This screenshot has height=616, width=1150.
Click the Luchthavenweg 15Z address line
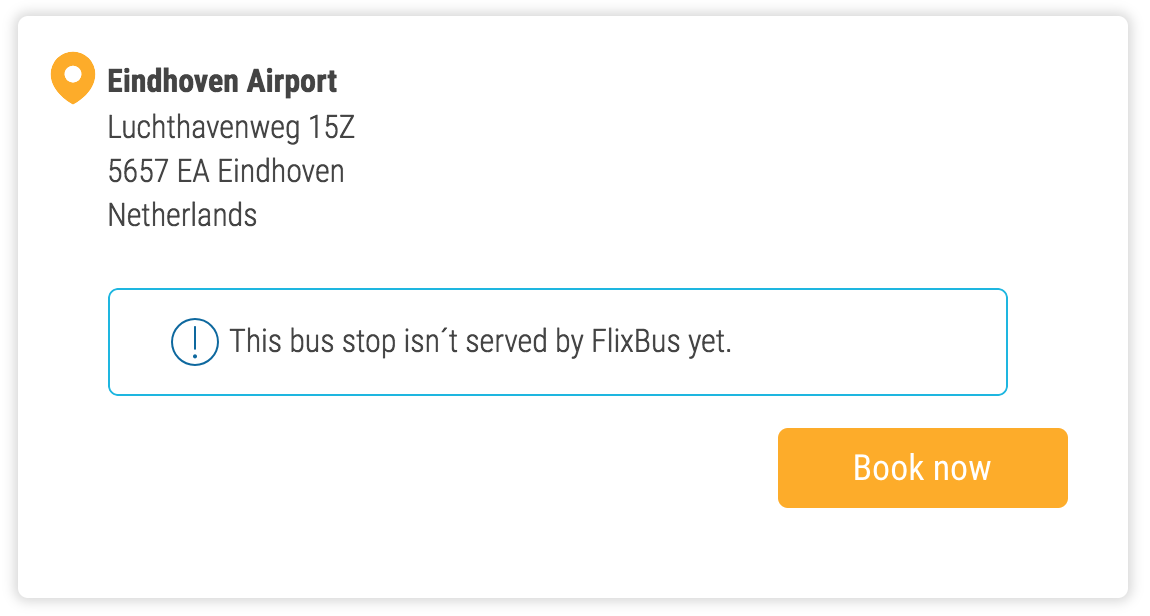(x=231, y=127)
